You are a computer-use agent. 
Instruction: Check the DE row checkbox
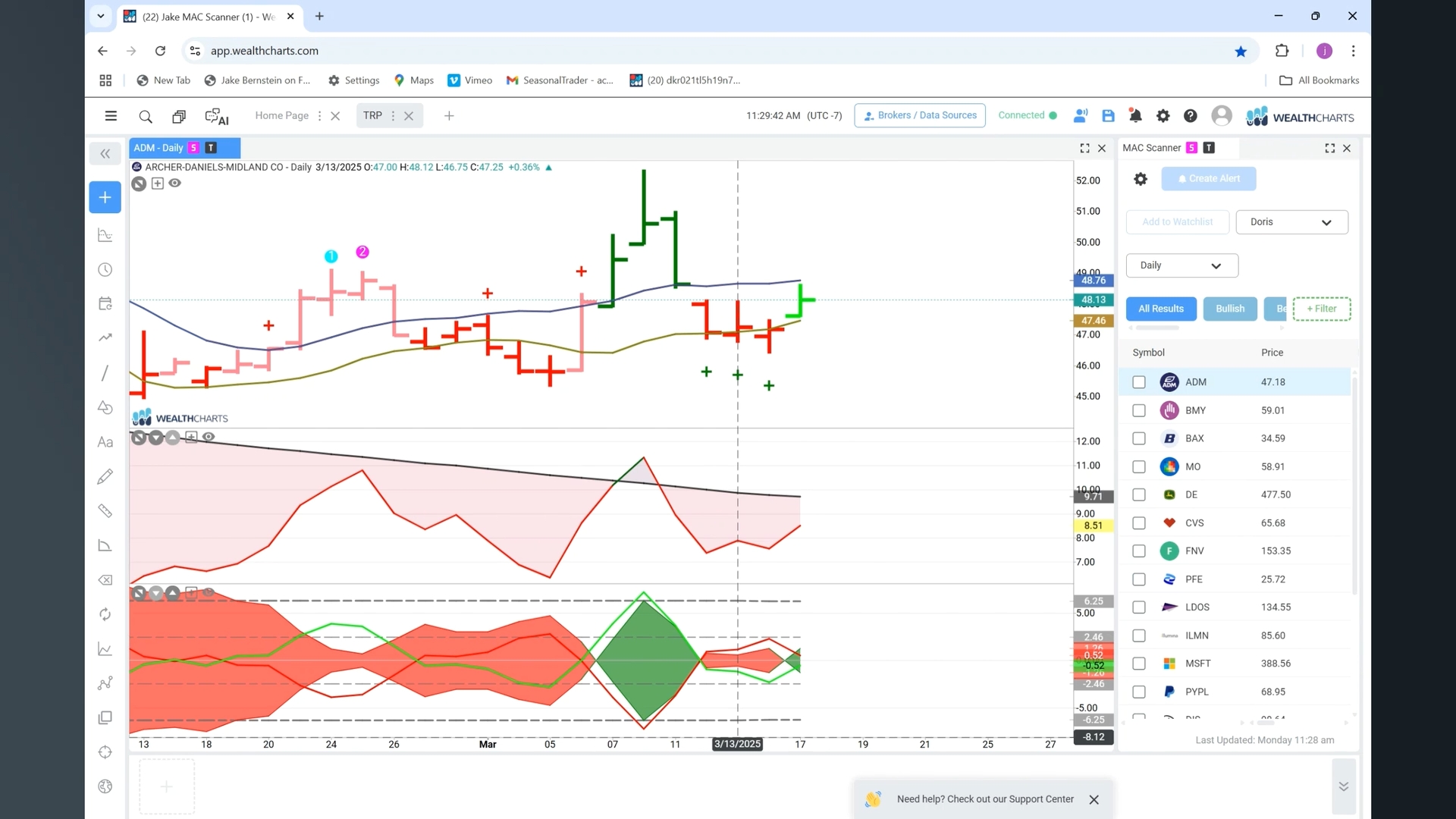tap(1139, 494)
